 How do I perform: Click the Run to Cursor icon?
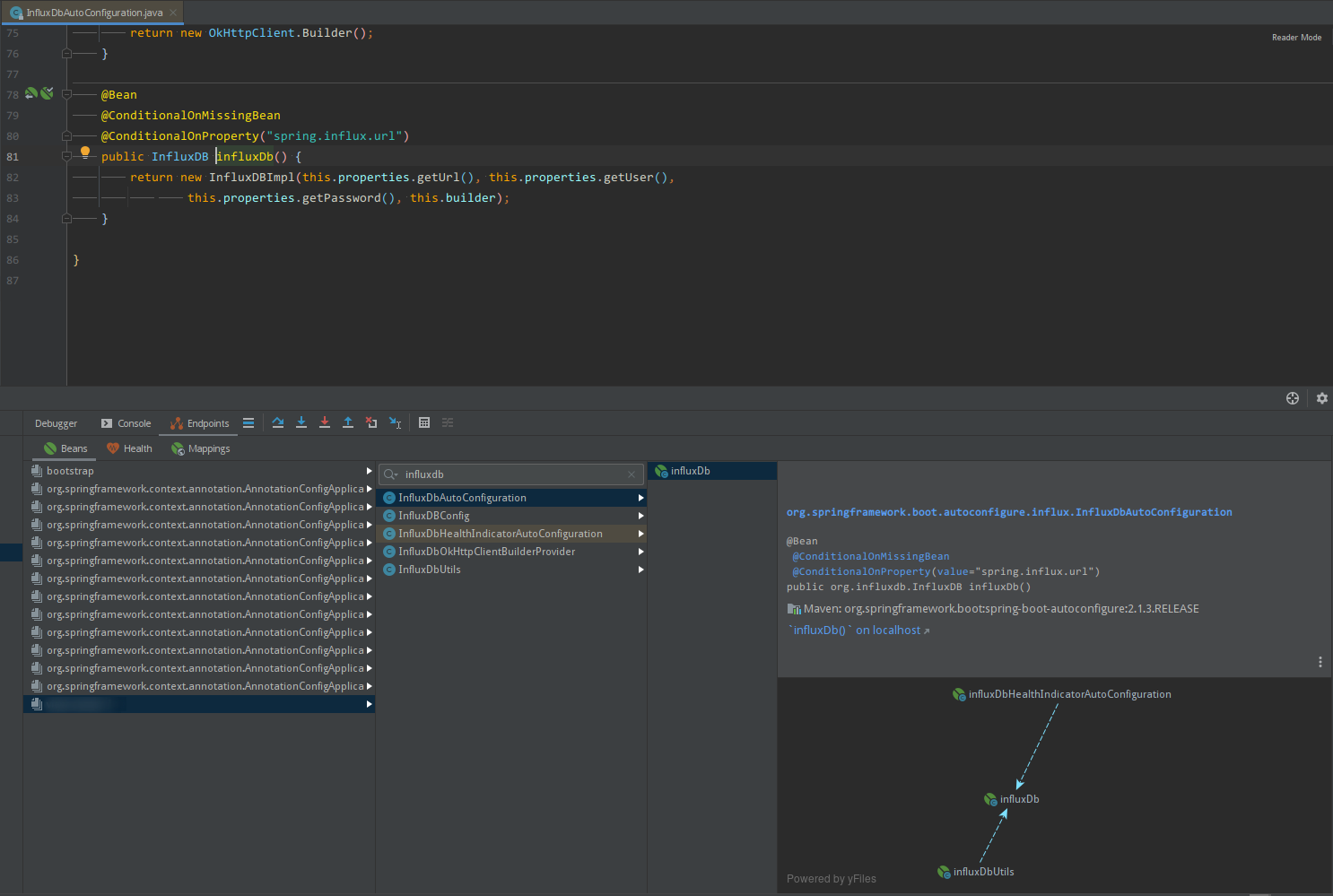[395, 422]
